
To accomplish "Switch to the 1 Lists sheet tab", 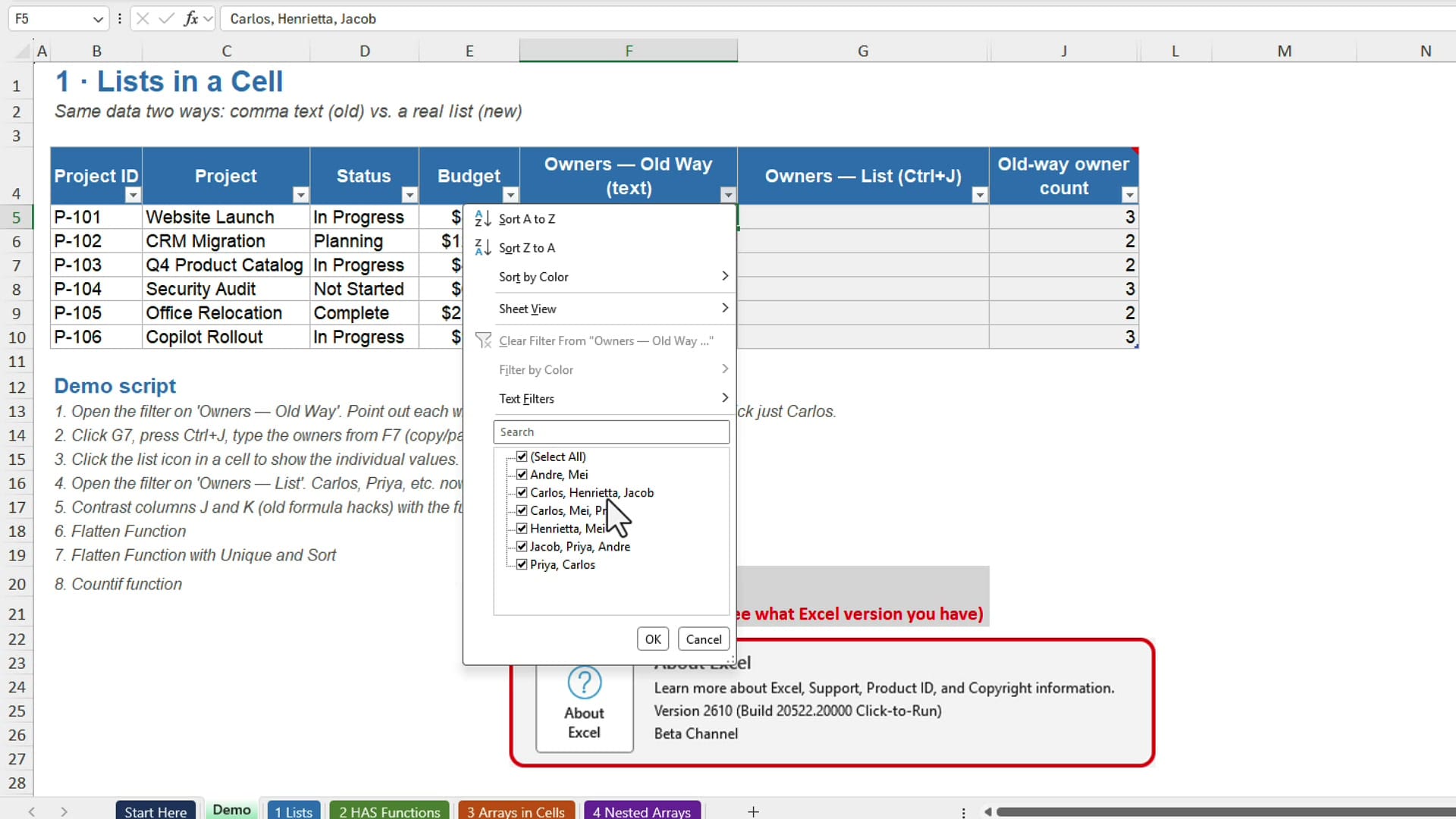I will (x=293, y=811).
